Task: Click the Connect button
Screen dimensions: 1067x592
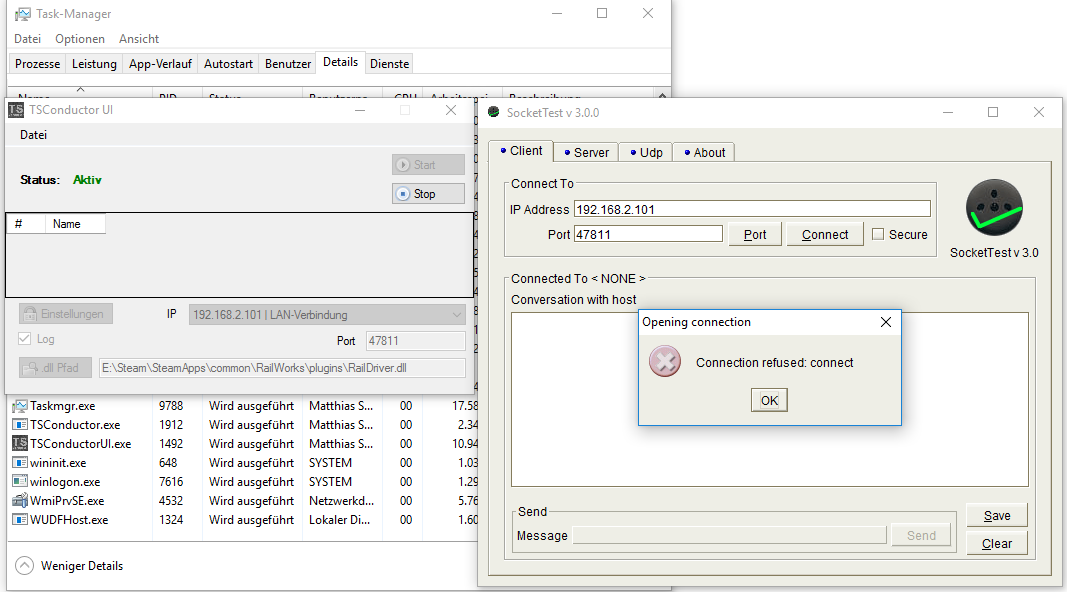Action: click(825, 234)
